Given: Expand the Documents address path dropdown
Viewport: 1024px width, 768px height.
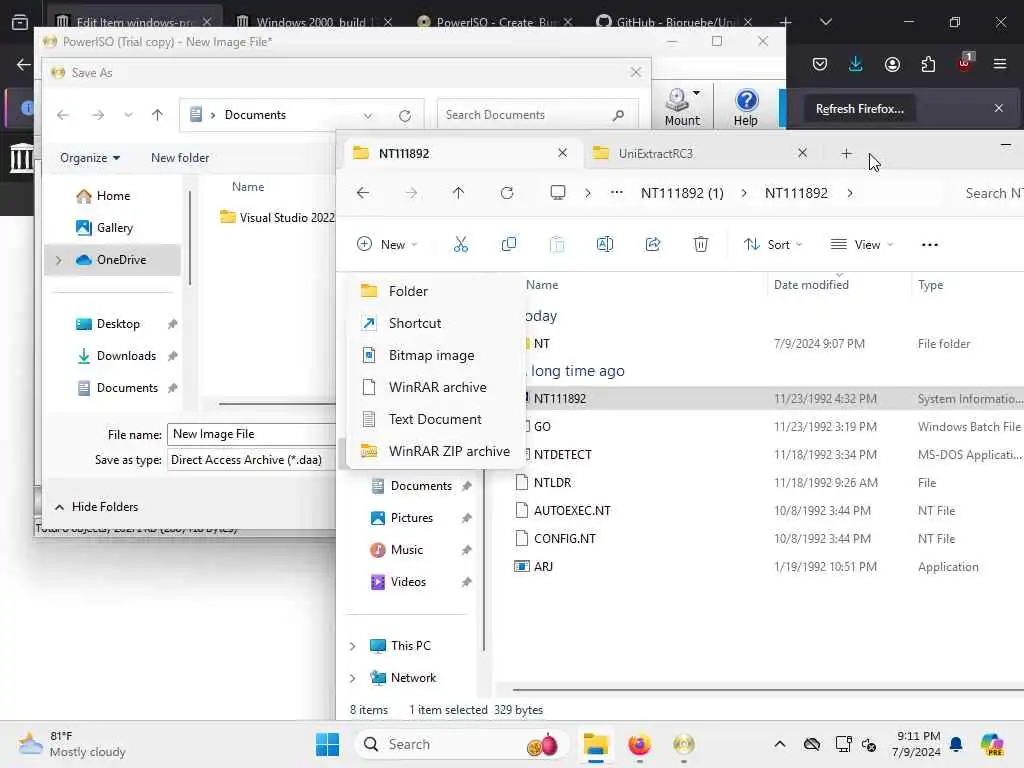Looking at the screenshot, I should [x=368, y=116].
